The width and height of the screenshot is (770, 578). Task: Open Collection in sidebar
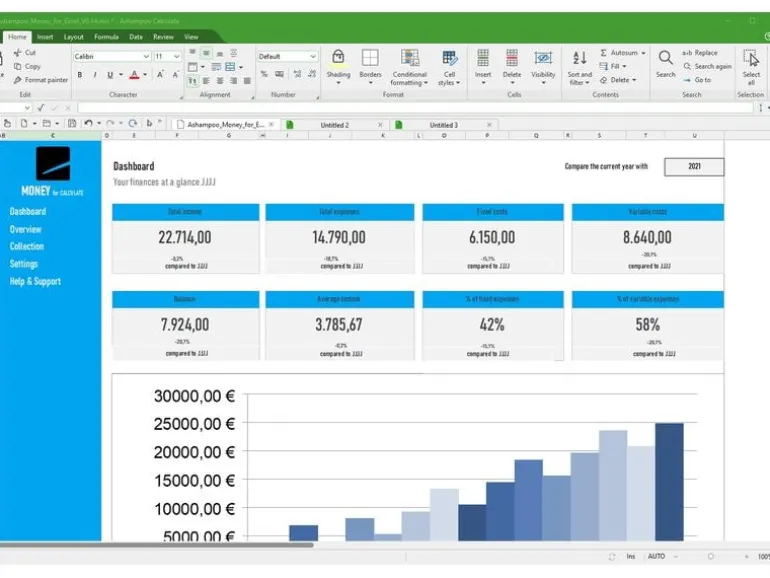tap(27, 247)
